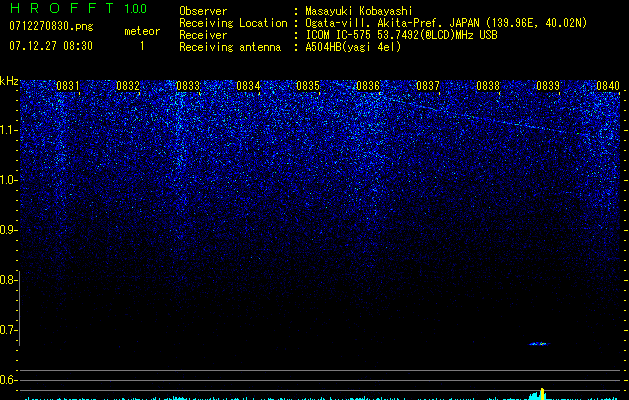Screen dimensions: 629x400
Task: Click the 0833 time marker
Action: pyautogui.click(x=188, y=86)
